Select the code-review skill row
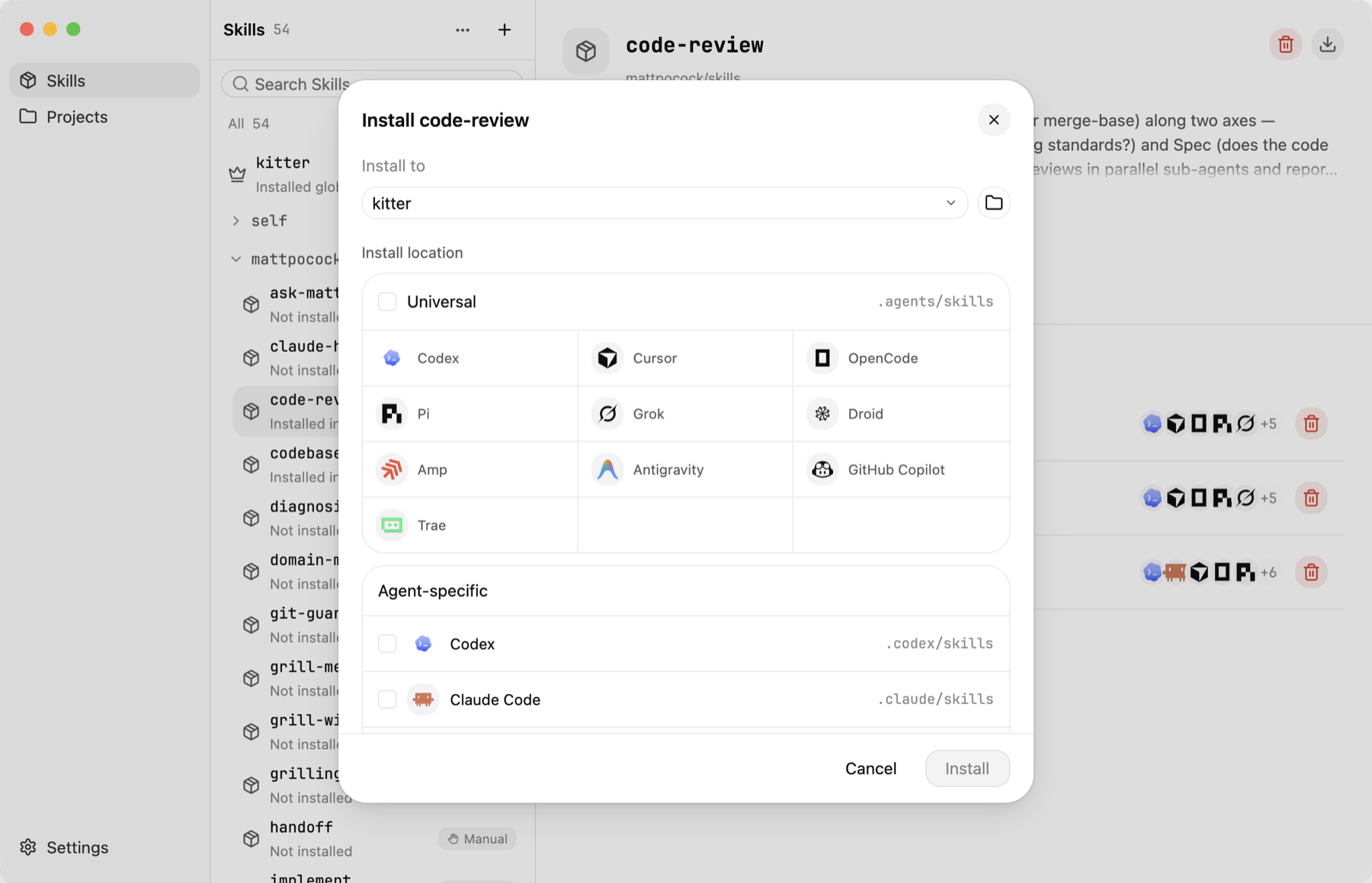The height and width of the screenshot is (883, 1372). 287,411
